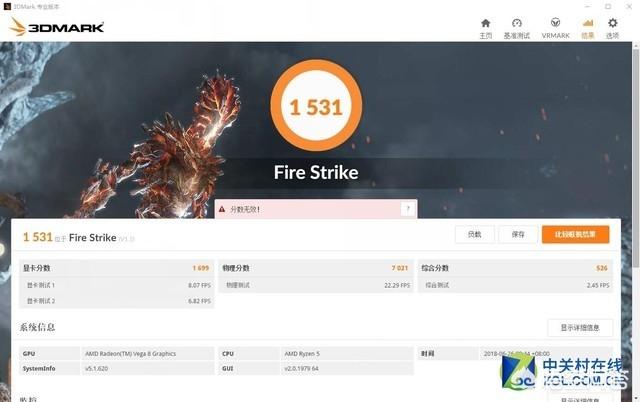
Task: Select the 物理分数 physics score label
Action: tap(236, 268)
